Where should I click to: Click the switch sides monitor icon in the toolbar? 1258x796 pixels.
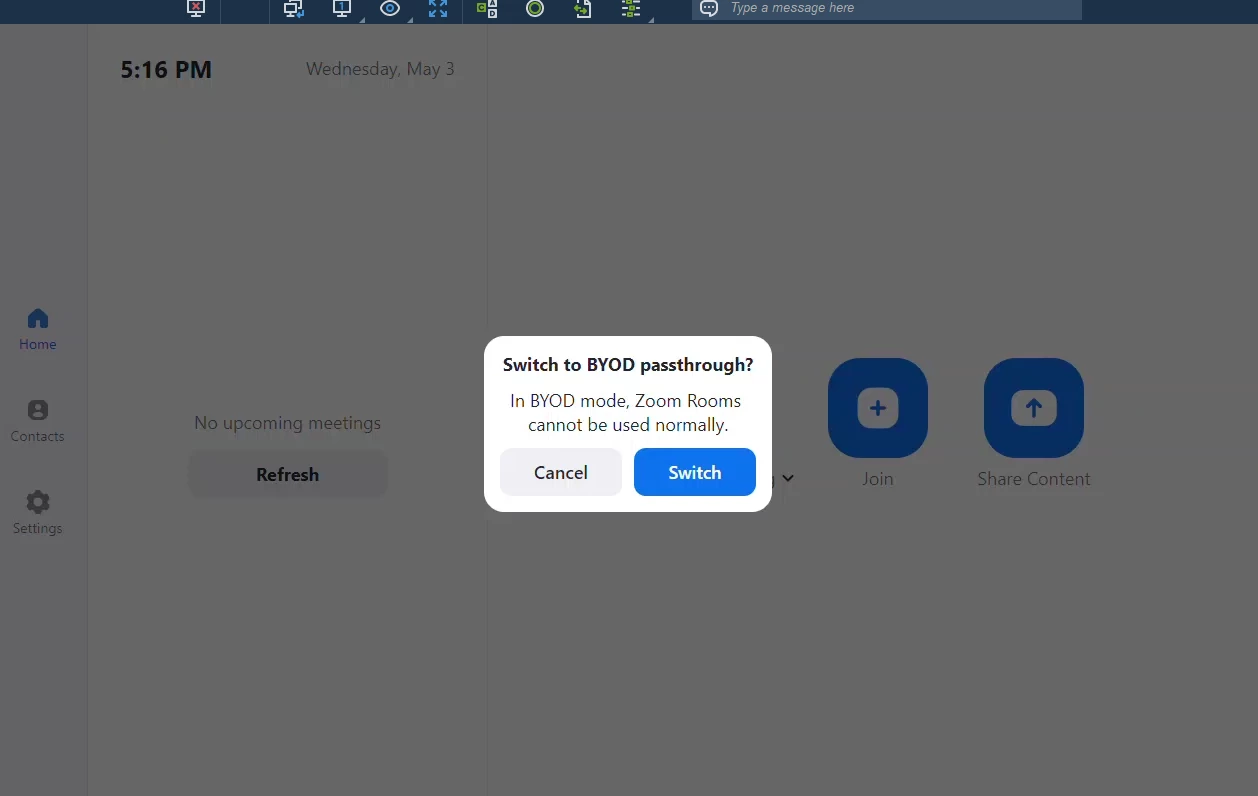pyautogui.click(x=293, y=8)
